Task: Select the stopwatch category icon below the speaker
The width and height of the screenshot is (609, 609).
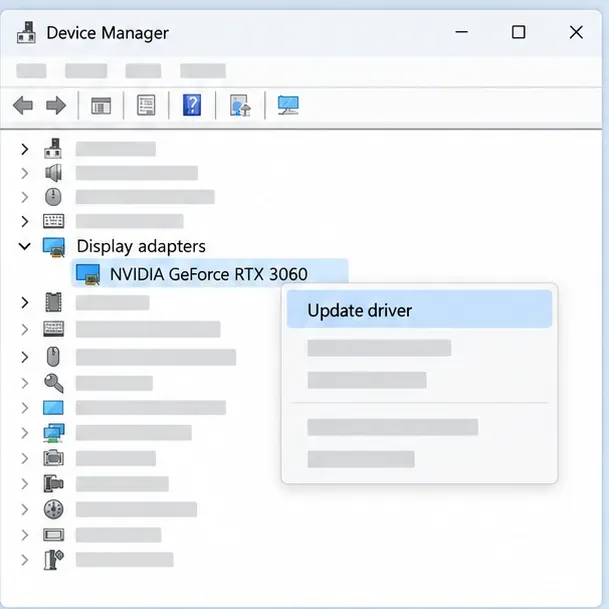Action: (x=53, y=197)
